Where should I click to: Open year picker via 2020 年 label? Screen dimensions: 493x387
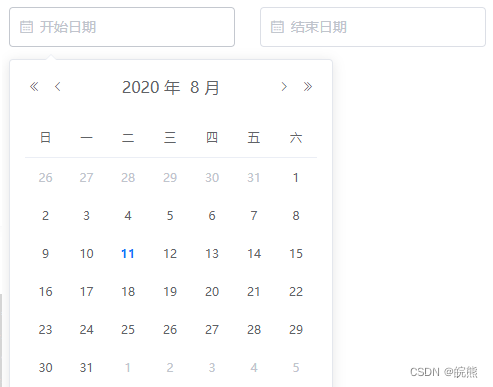coord(151,87)
